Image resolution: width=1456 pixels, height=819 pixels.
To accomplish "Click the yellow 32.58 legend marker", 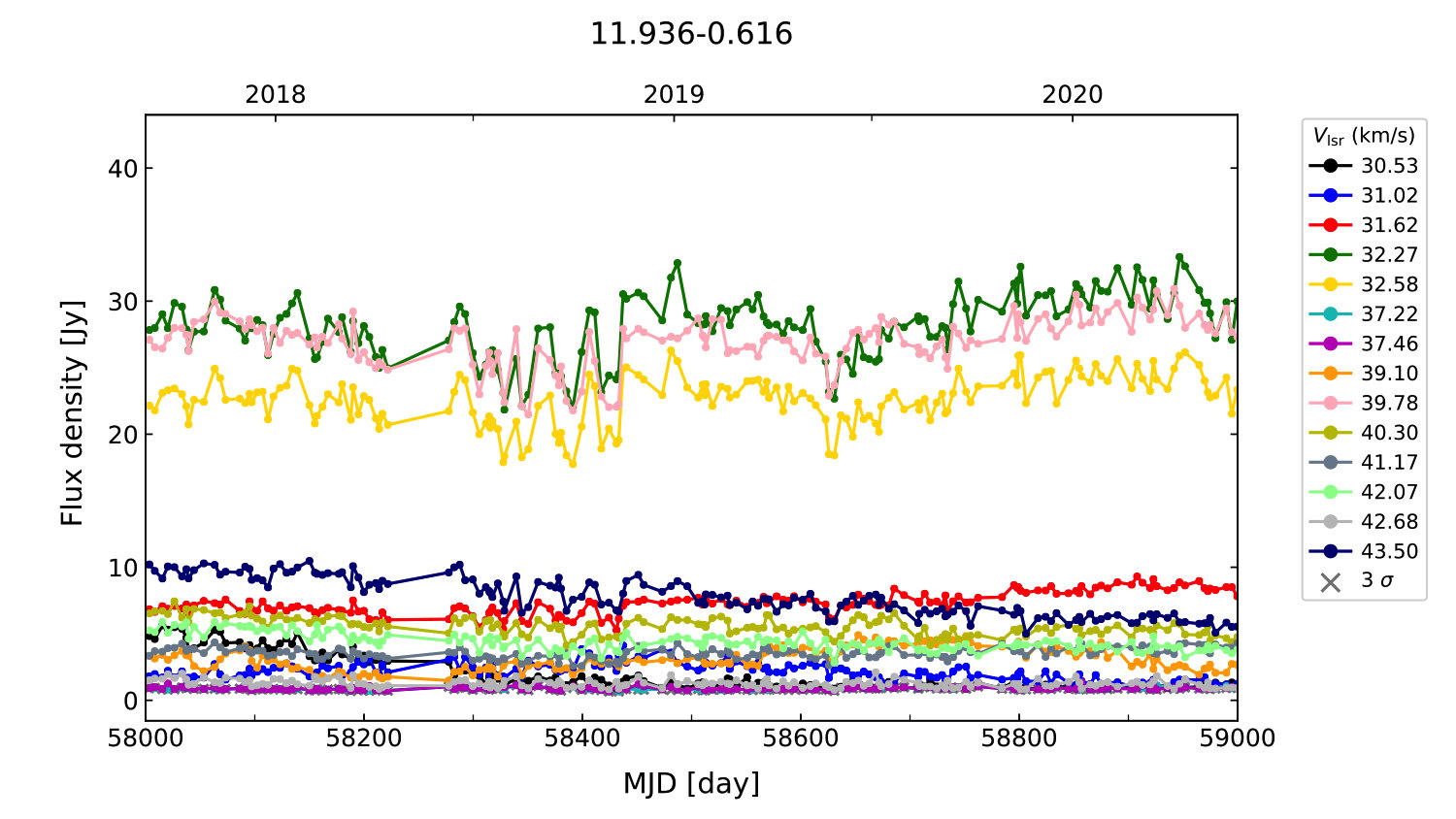I will tap(1330, 284).
